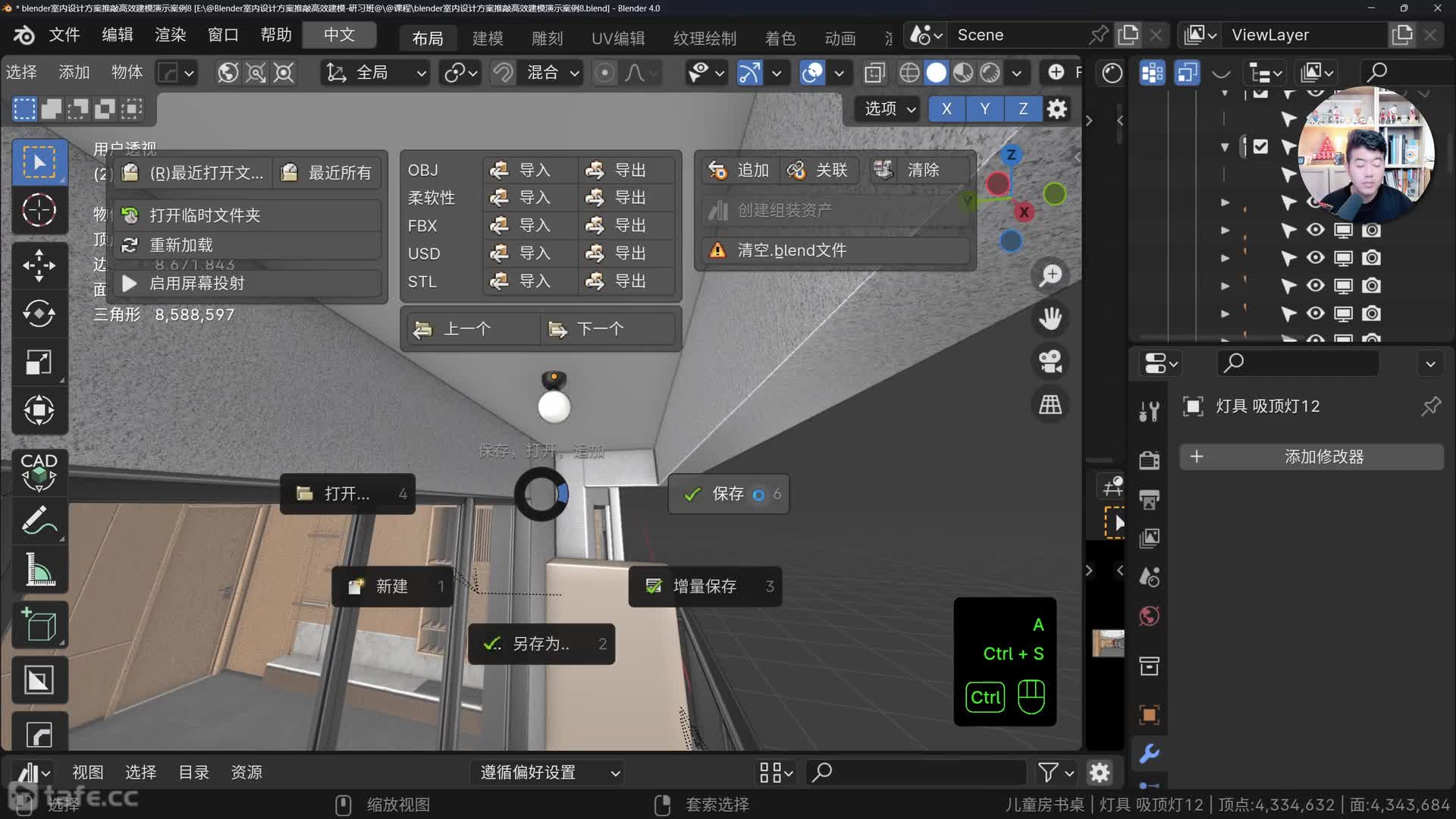
Task: Select the Move tool in toolbar
Action: pos(39,265)
